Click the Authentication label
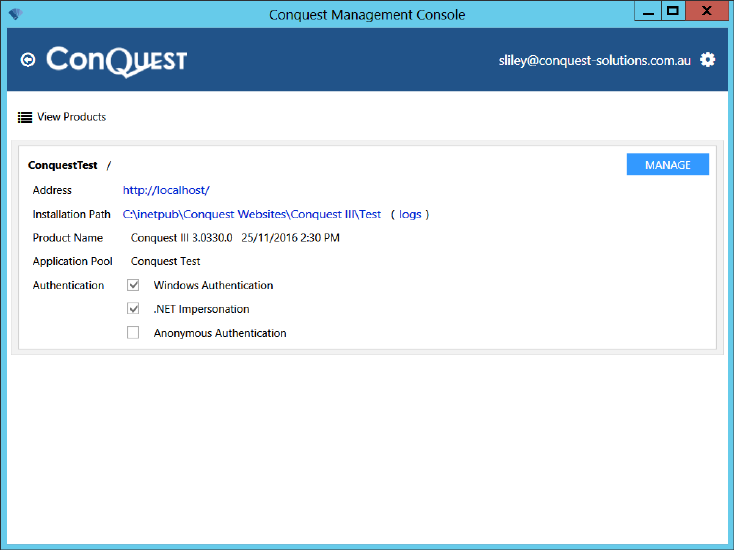The height and width of the screenshot is (550, 734). click(x=68, y=285)
